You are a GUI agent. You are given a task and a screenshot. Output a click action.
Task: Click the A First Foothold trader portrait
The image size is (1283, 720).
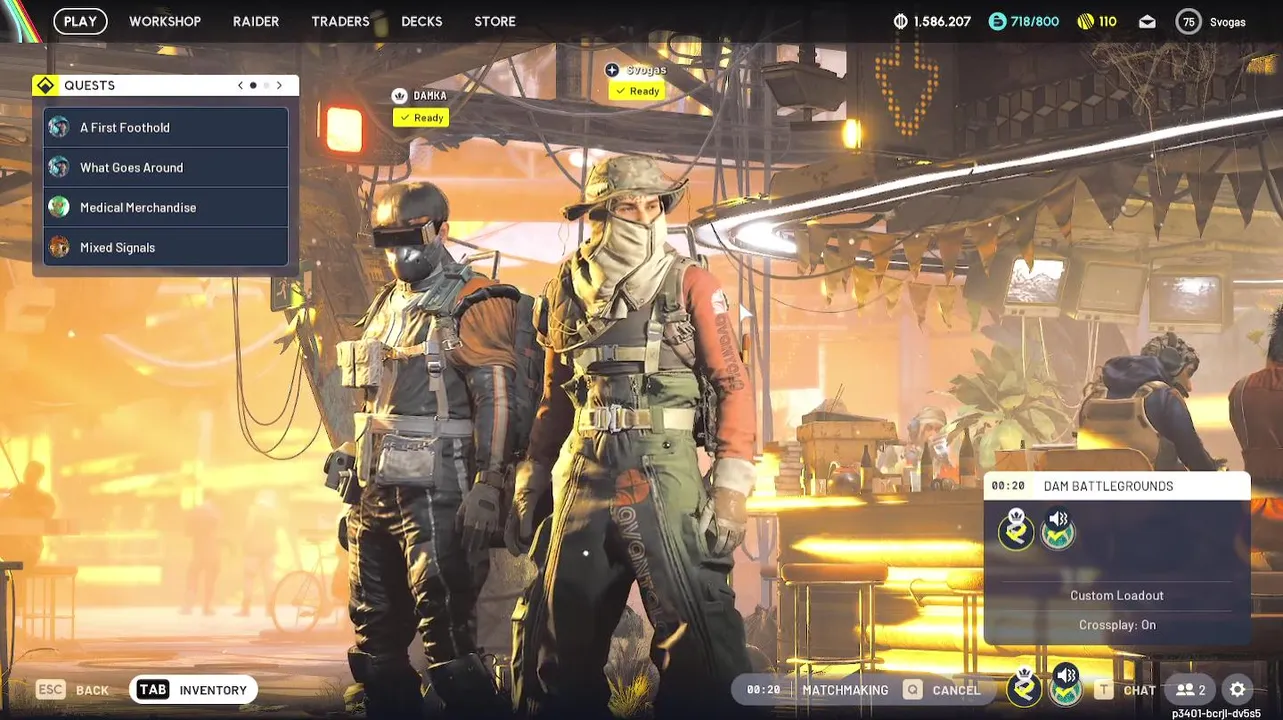tap(59, 127)
